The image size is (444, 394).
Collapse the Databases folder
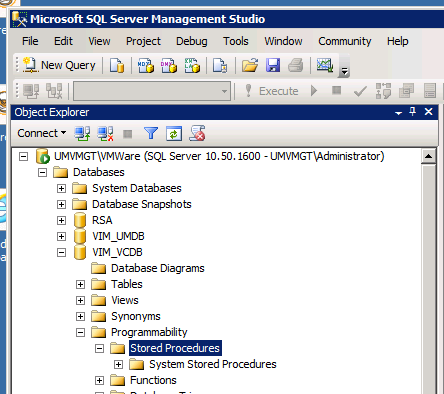(42, 172)
